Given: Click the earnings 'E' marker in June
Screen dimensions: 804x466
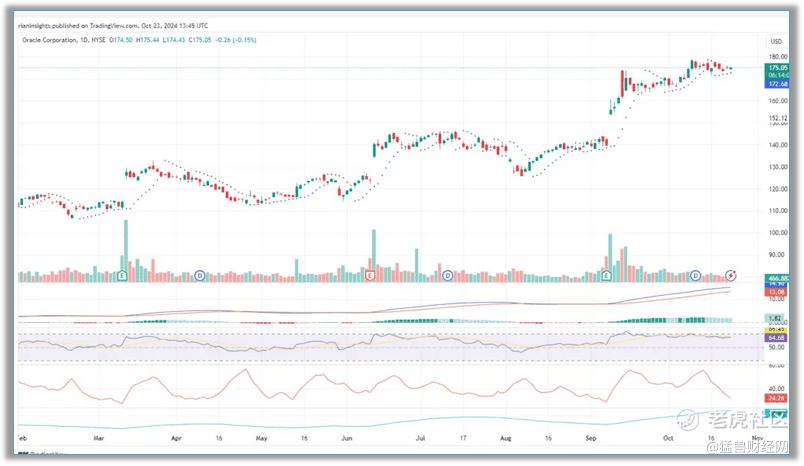Looking at the screenshot, I should tap(370, 276).
